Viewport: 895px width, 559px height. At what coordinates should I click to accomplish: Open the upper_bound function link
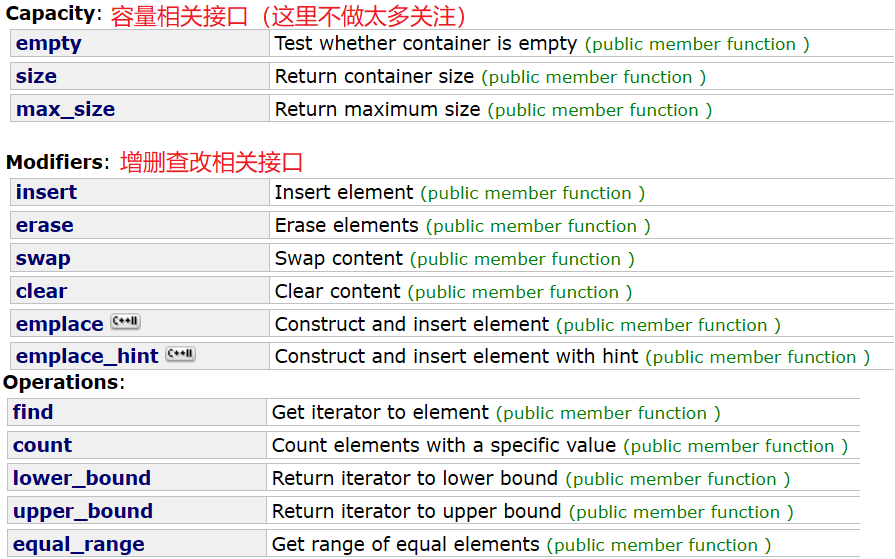[83, 511]
